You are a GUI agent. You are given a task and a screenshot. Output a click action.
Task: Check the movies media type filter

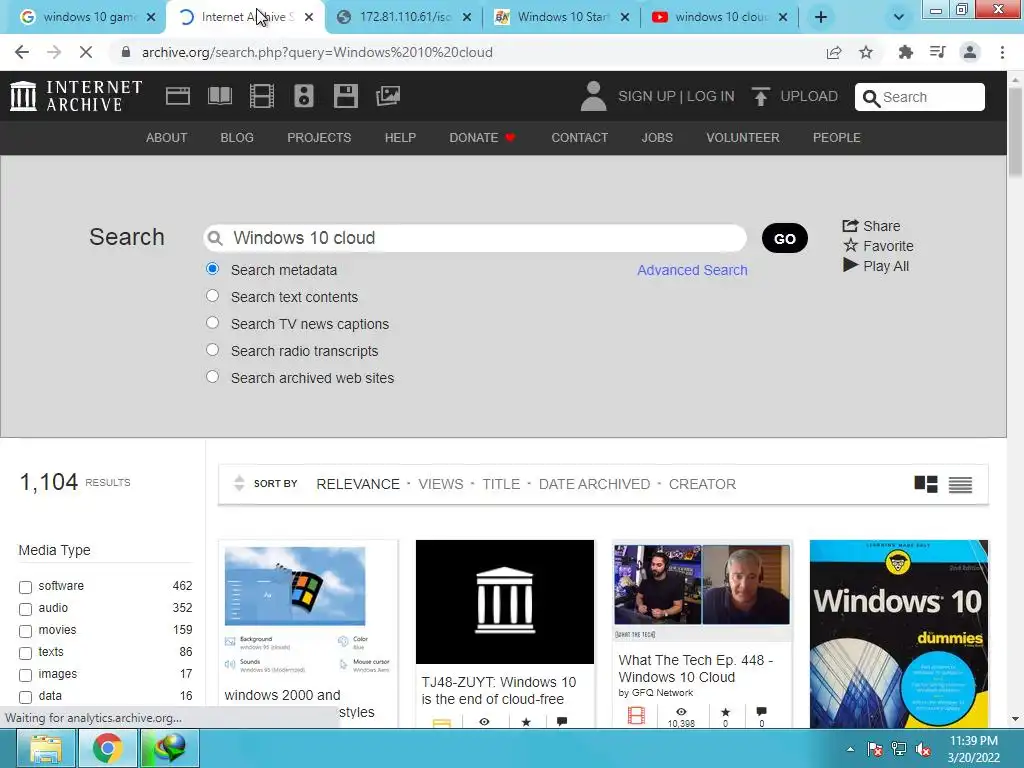tap(25, 632)
